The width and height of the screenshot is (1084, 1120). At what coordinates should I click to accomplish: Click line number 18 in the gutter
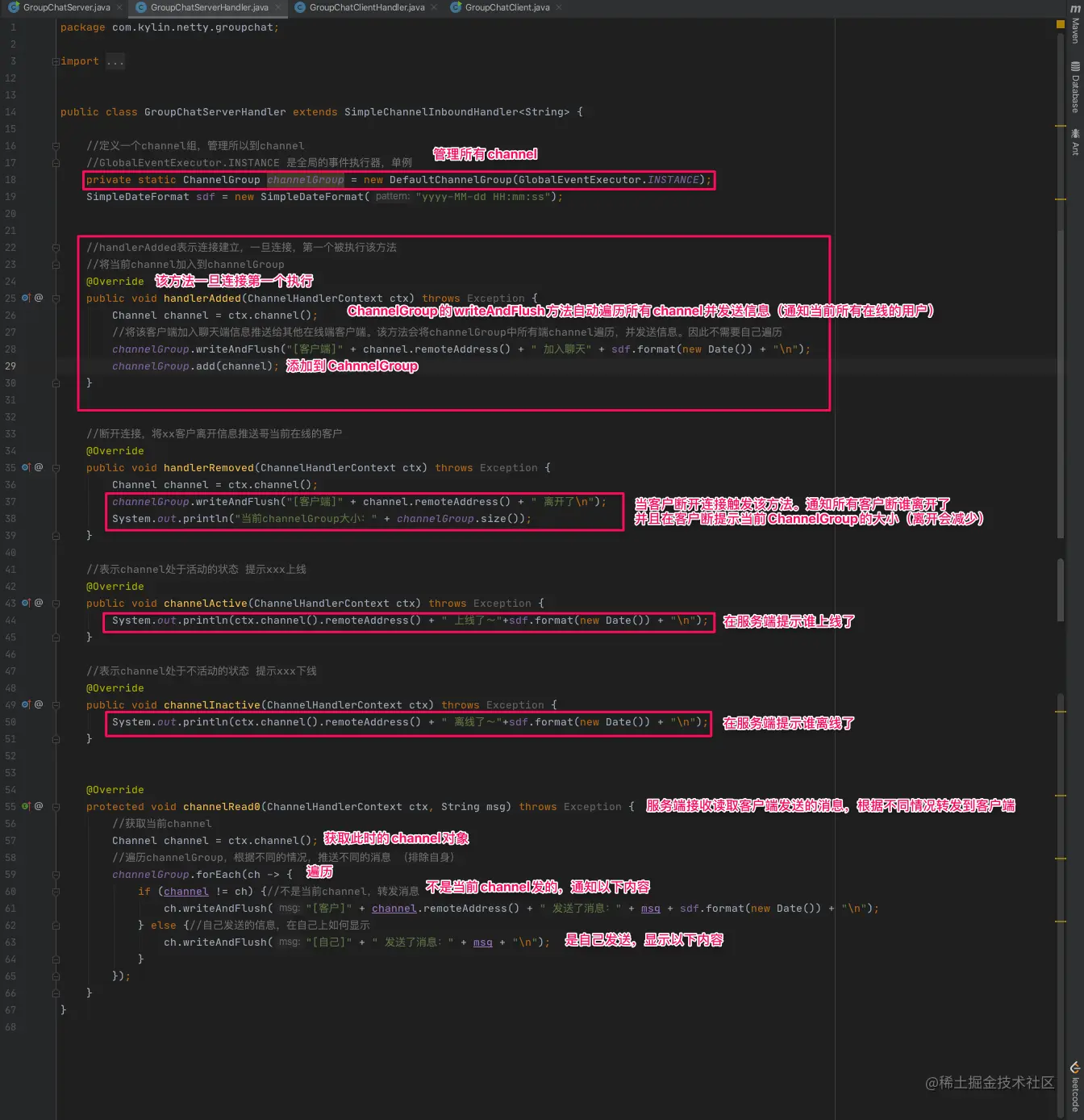[x=10, y=180]
